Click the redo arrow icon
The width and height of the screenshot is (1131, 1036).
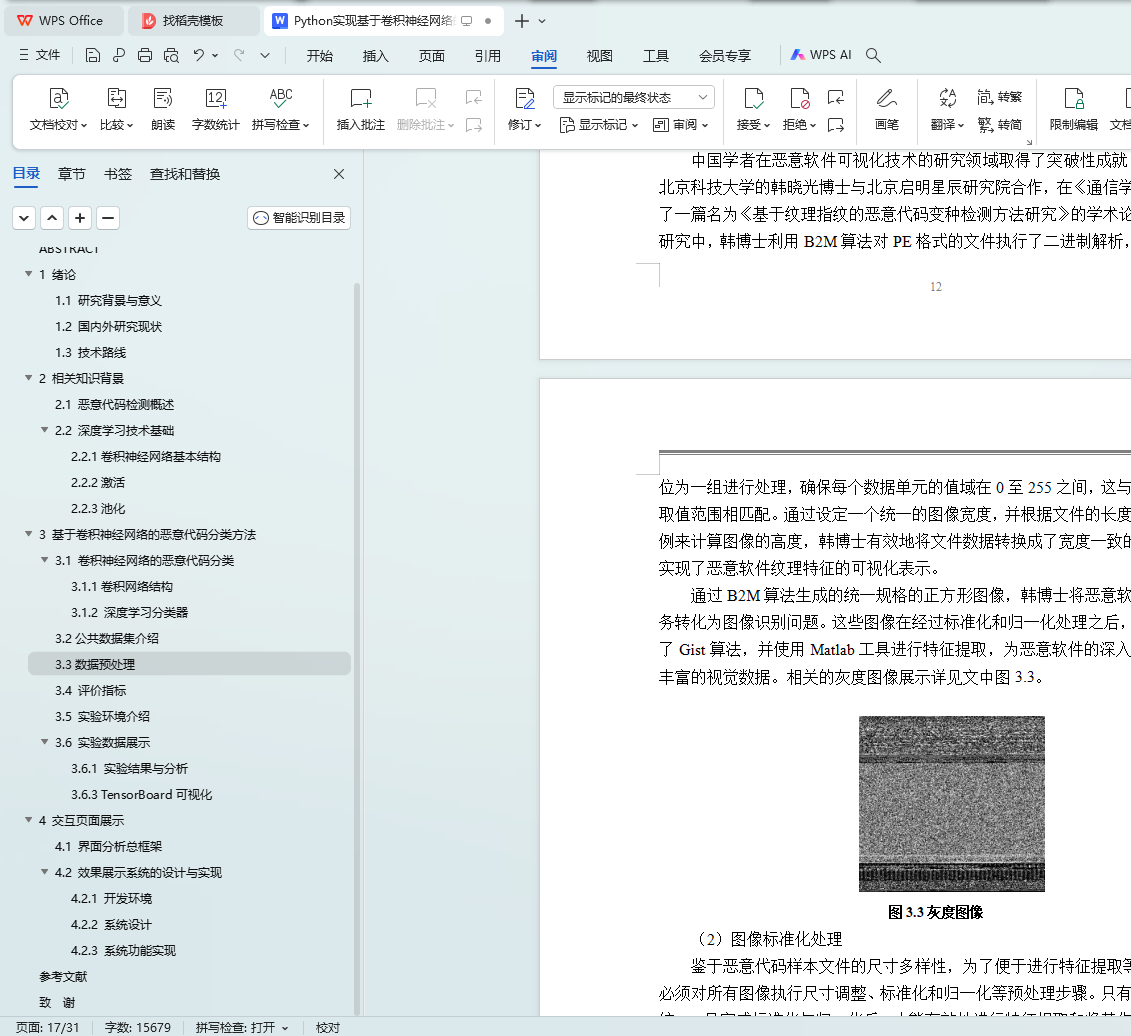coord(239,56)
